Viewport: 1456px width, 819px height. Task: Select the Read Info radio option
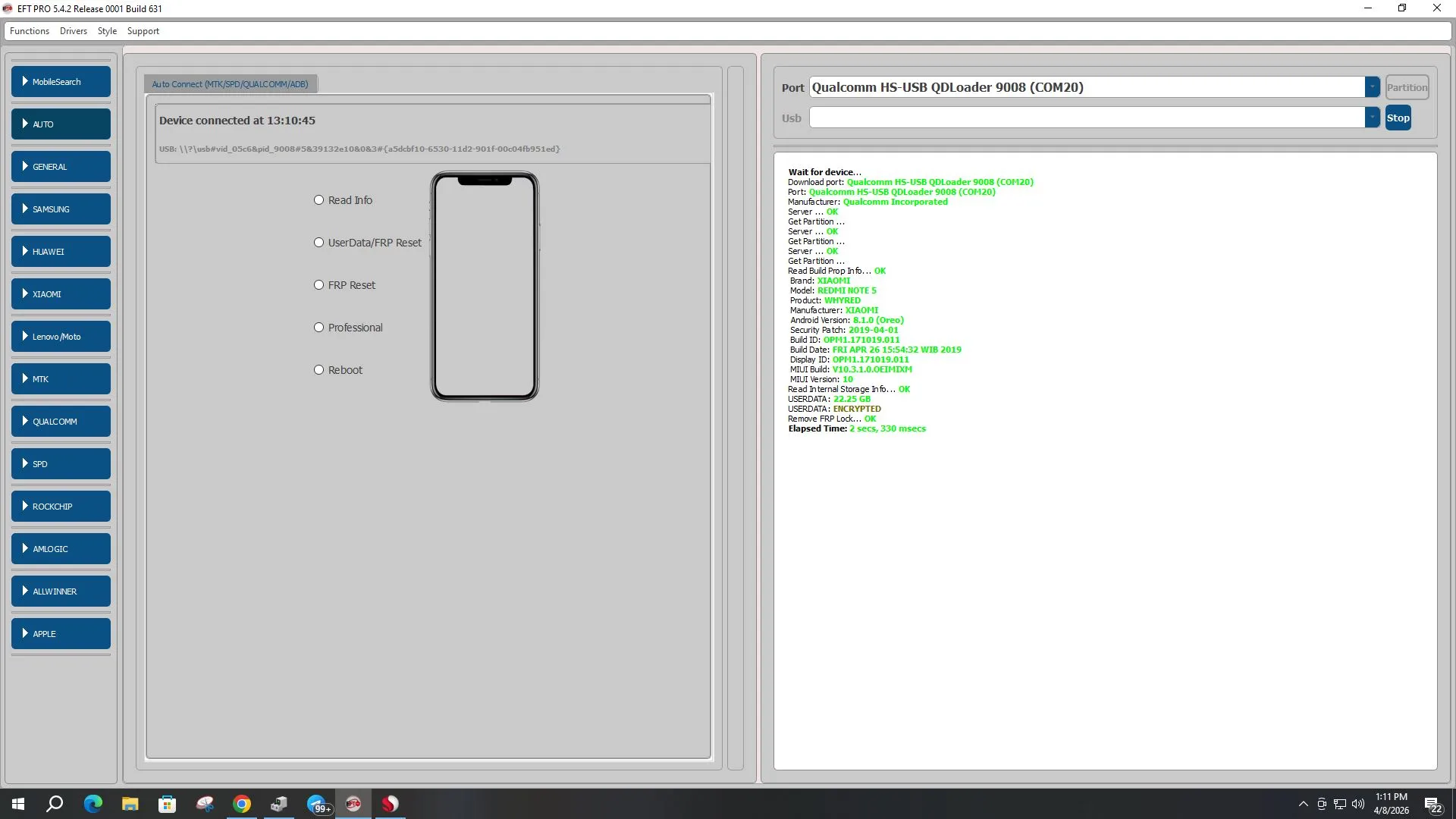tap(319, 200)
